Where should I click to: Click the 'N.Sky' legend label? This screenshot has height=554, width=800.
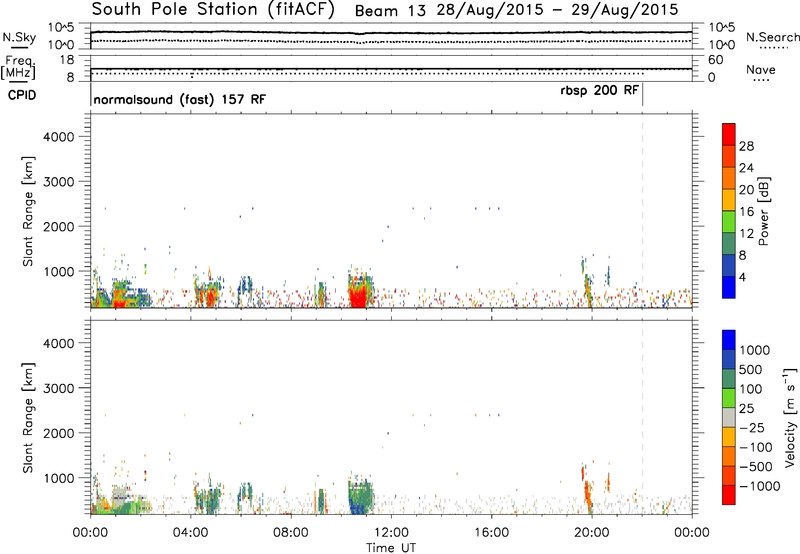(19, 37)
